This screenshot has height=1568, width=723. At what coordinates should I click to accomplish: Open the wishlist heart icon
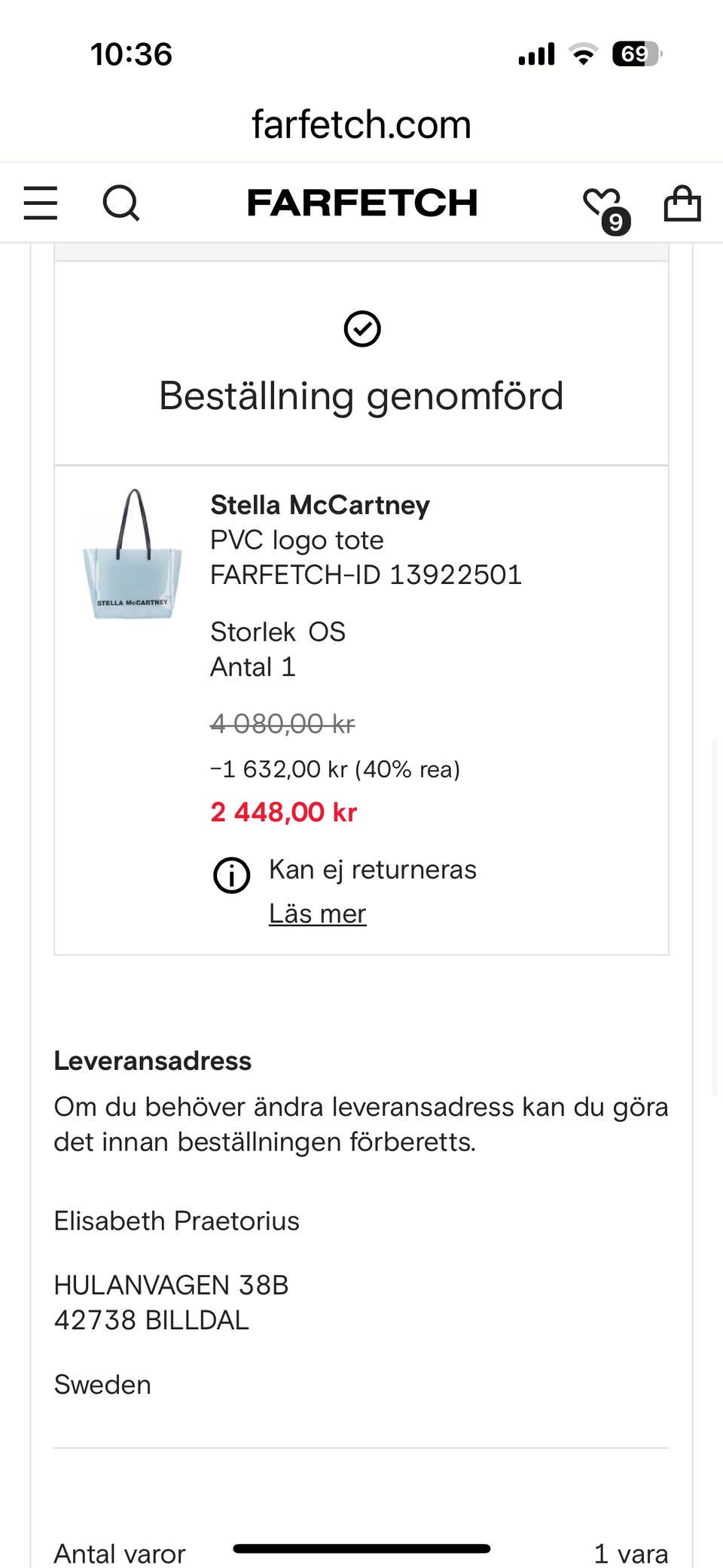pyautogui.click(x=600, y=201)
